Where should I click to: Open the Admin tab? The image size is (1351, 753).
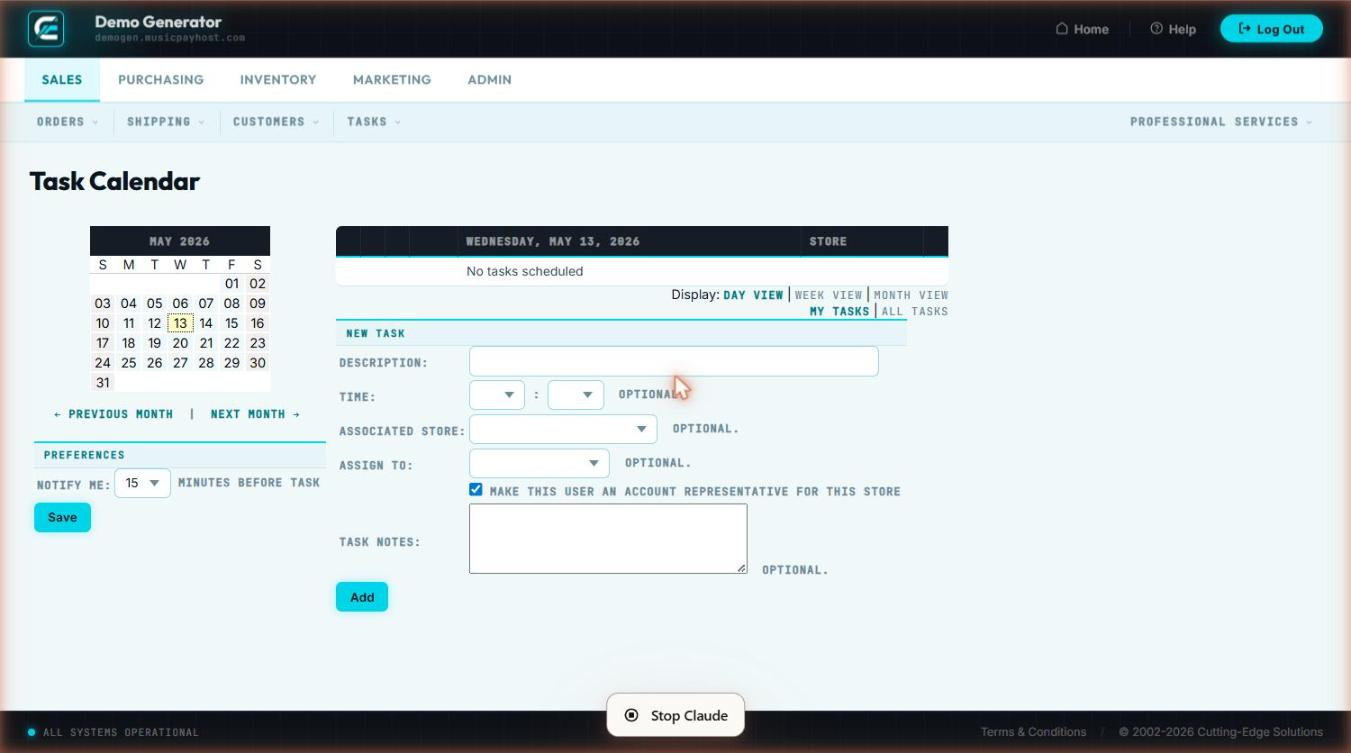pyautogui.click(x=490, y=80)
